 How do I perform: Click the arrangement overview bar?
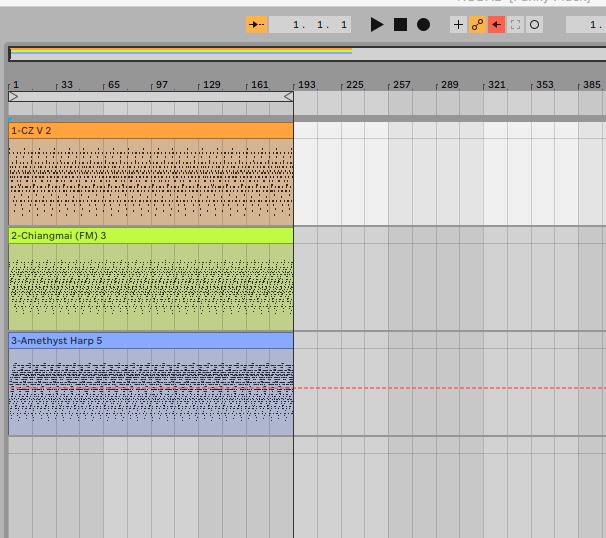pos(307,54)
